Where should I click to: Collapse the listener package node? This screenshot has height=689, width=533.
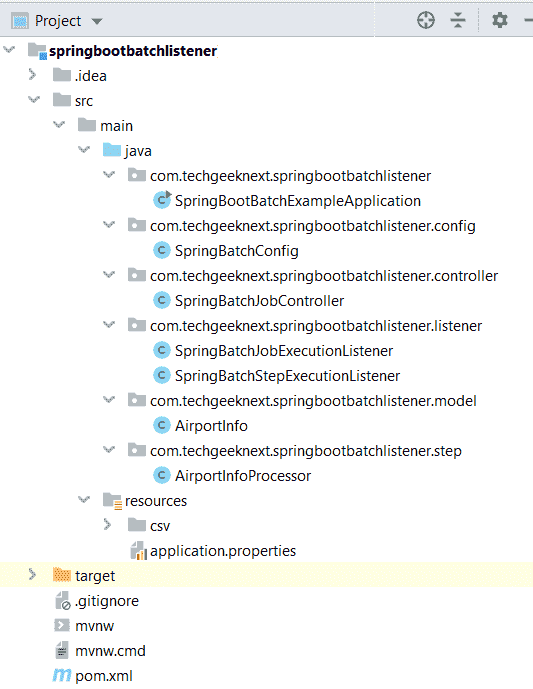109,325
